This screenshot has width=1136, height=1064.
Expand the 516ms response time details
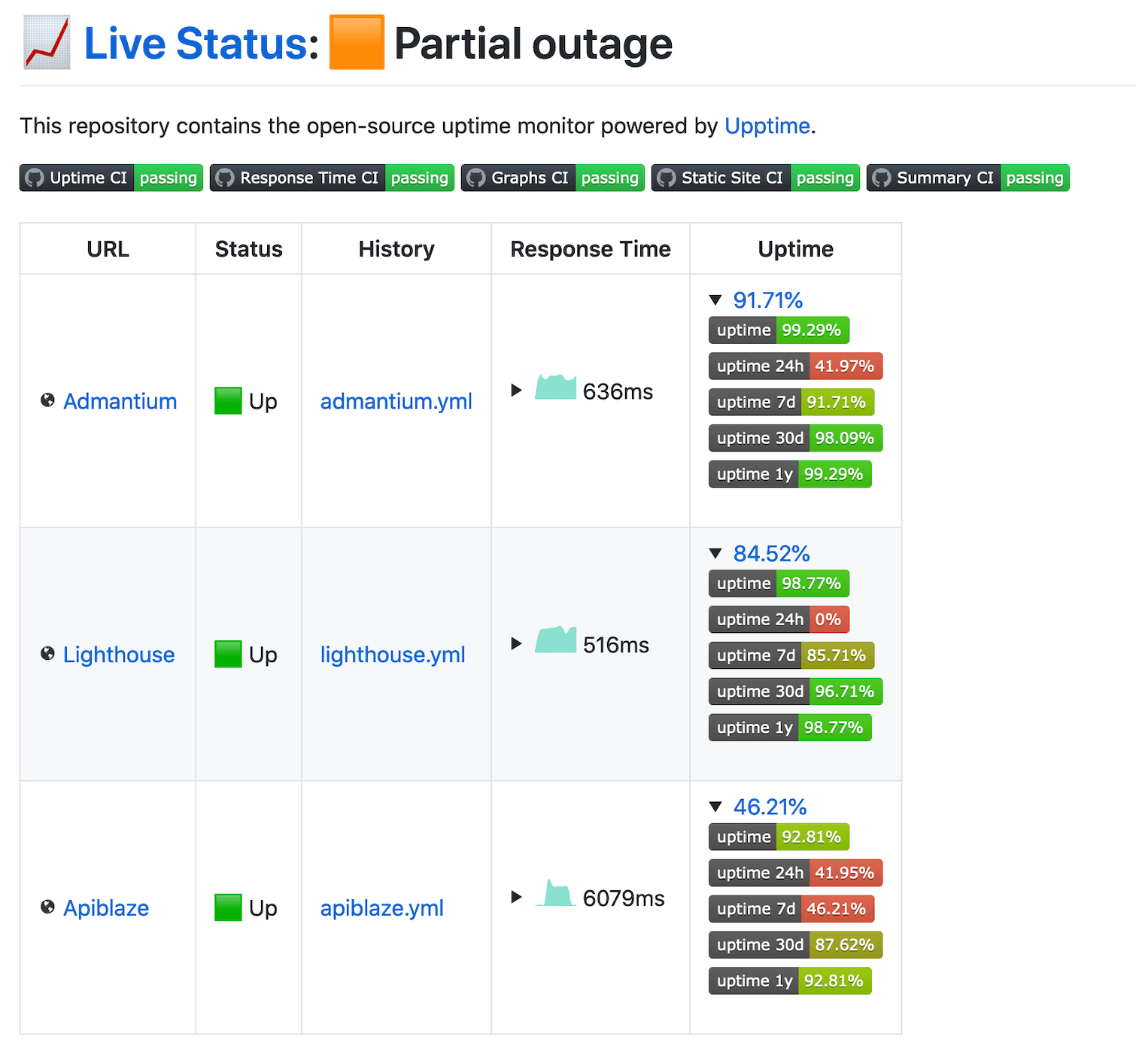pyautogui.click(x=516, y=643)
